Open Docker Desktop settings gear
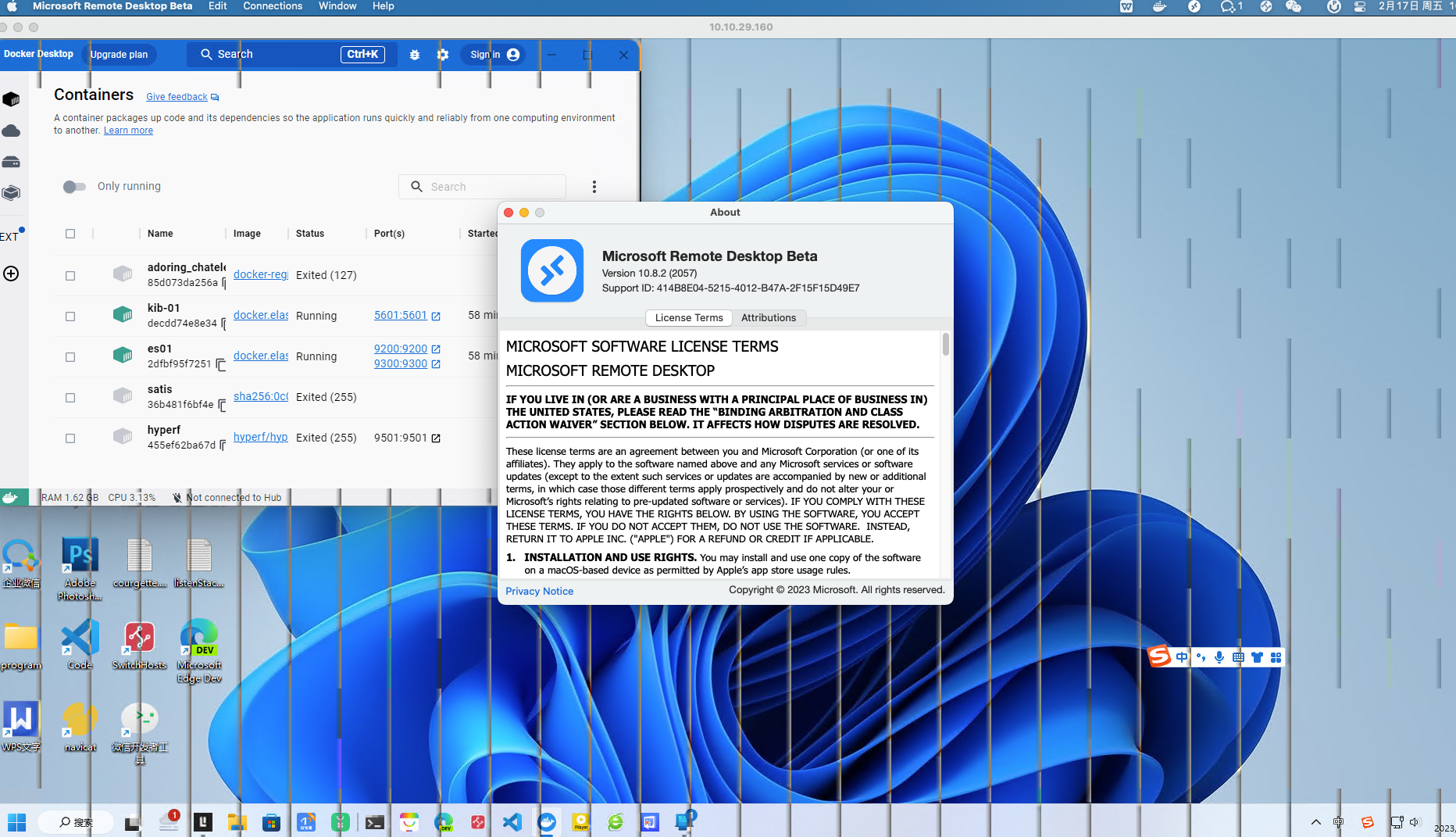This screenshot has width=1456, height=837. pos(442,55)
